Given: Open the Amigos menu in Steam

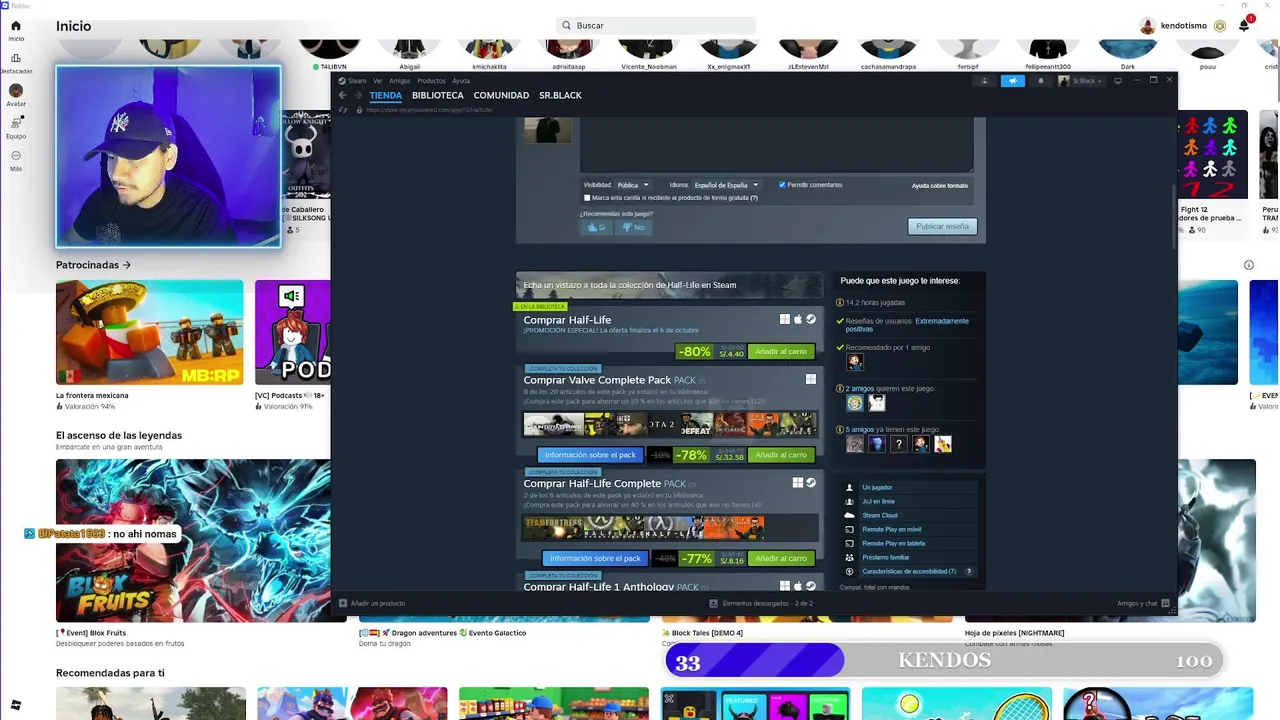Looking at the screenshot, I should click(x=400, y=81).
